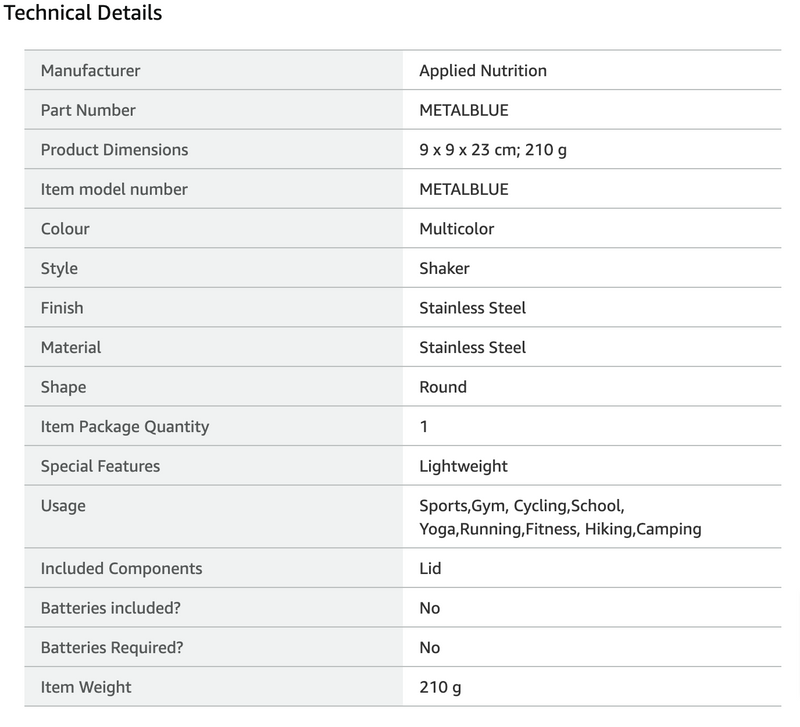Select the Usage row label
The width and height of the screenshot is (800, 727).
(63, 505)
